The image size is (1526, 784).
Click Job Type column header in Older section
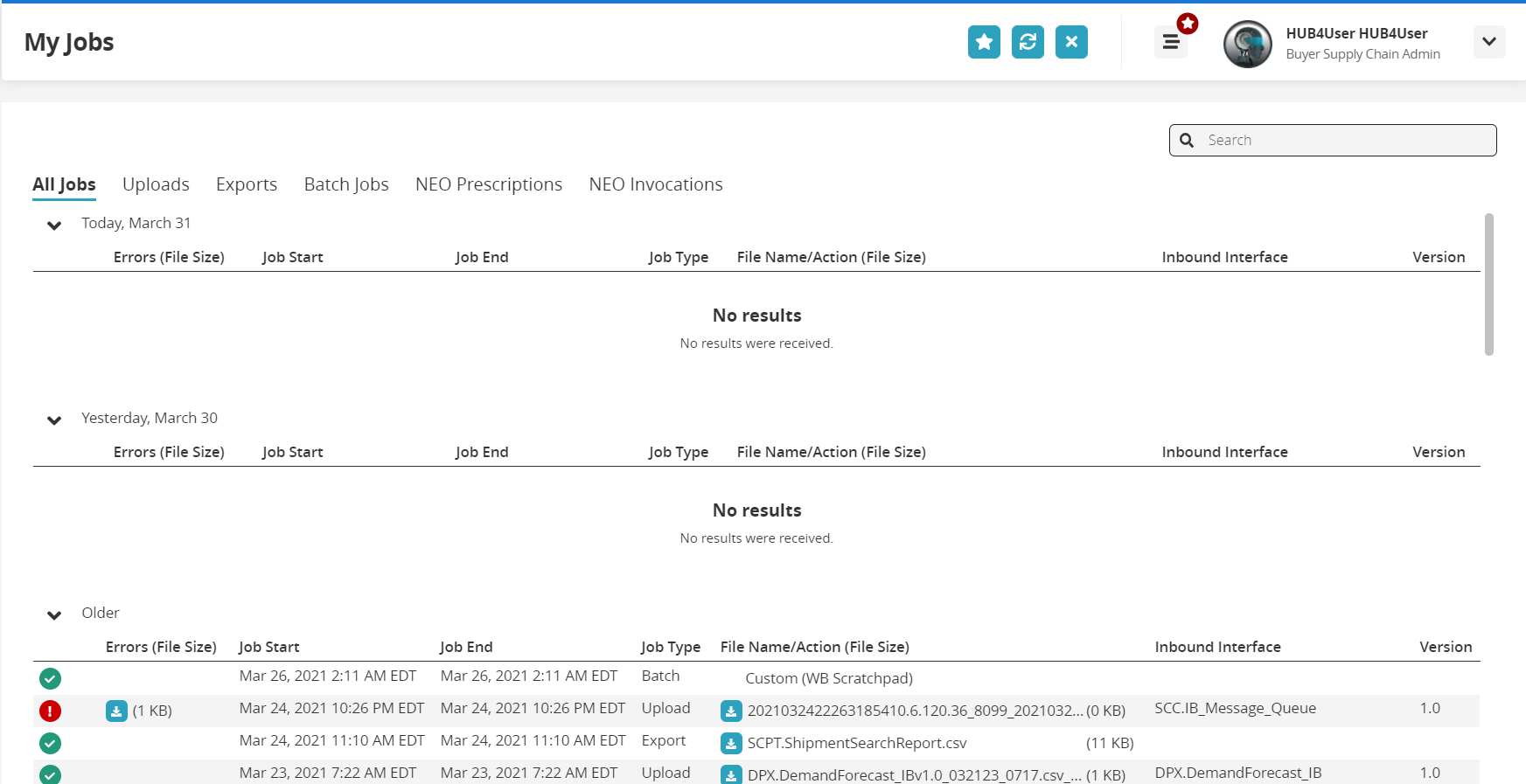tap(671, 647)
